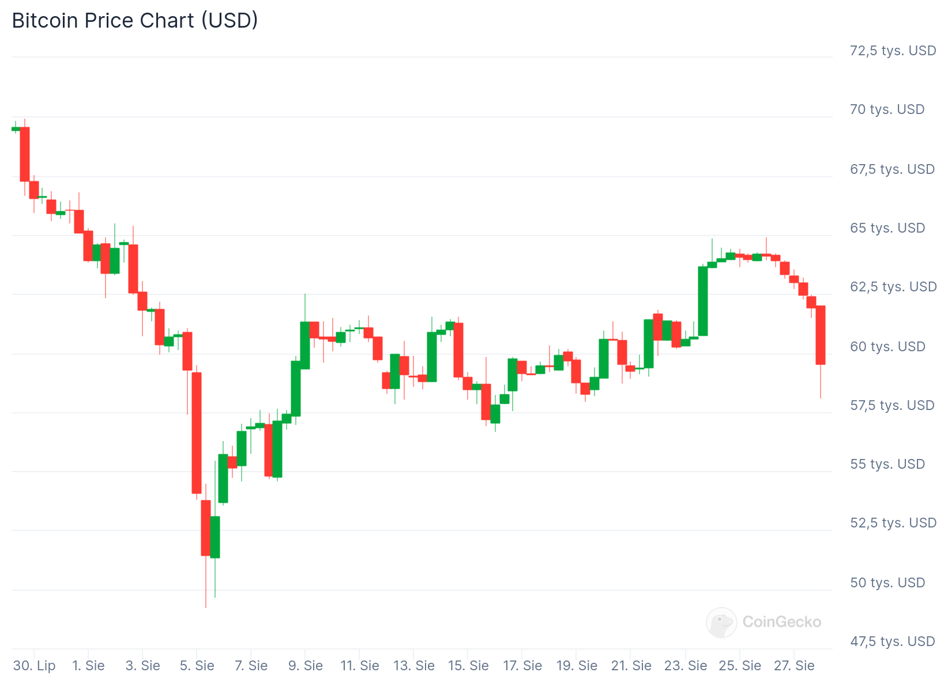Click the 47,5 tys. USD price label

[892, 641]
